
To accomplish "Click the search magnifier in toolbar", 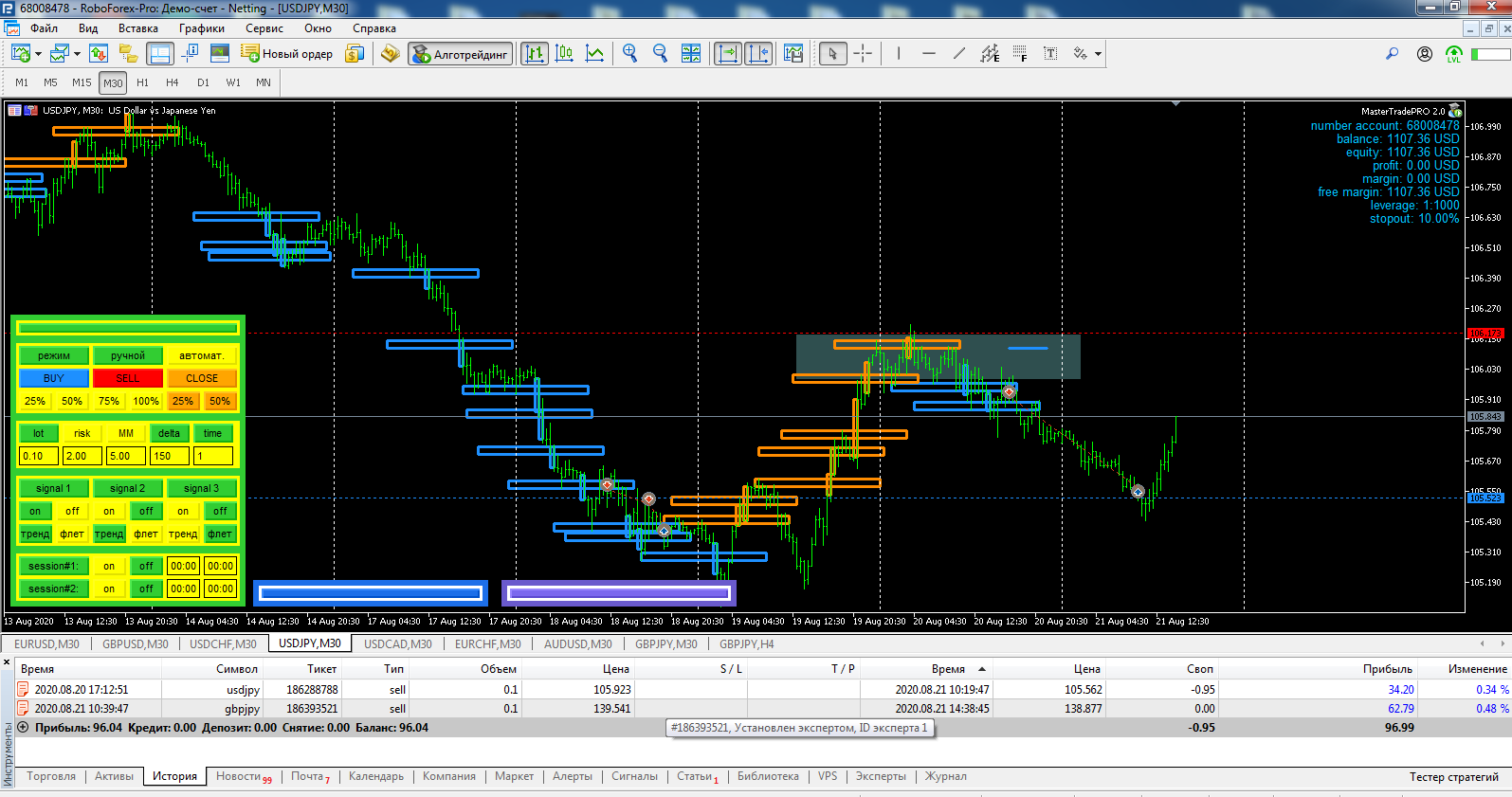I will coord(1392,54).
